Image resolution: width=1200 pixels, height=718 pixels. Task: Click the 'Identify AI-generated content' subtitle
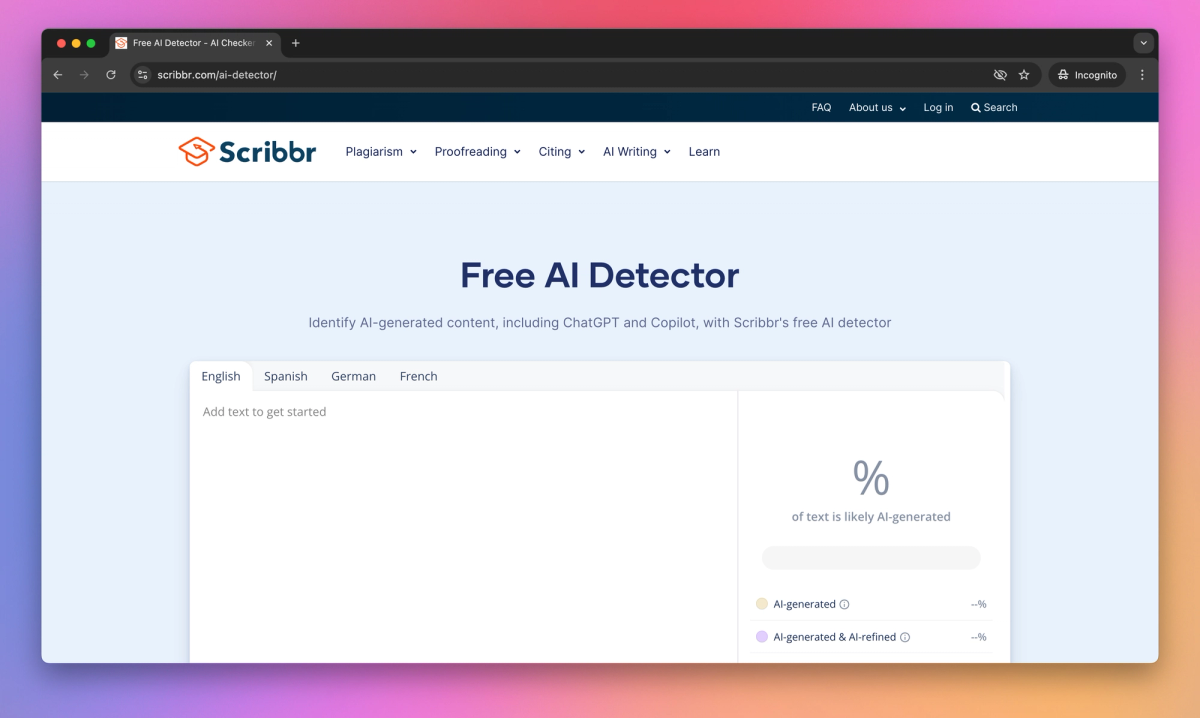pos(600,323)
